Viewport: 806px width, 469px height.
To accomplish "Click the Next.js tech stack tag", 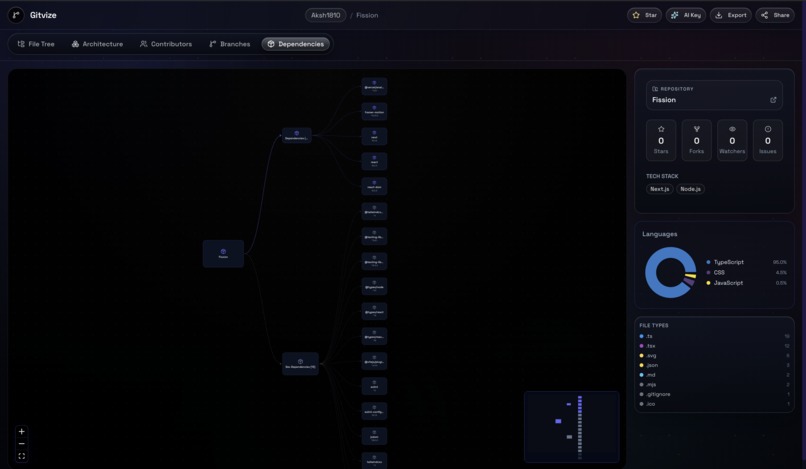I will [660, 189].
